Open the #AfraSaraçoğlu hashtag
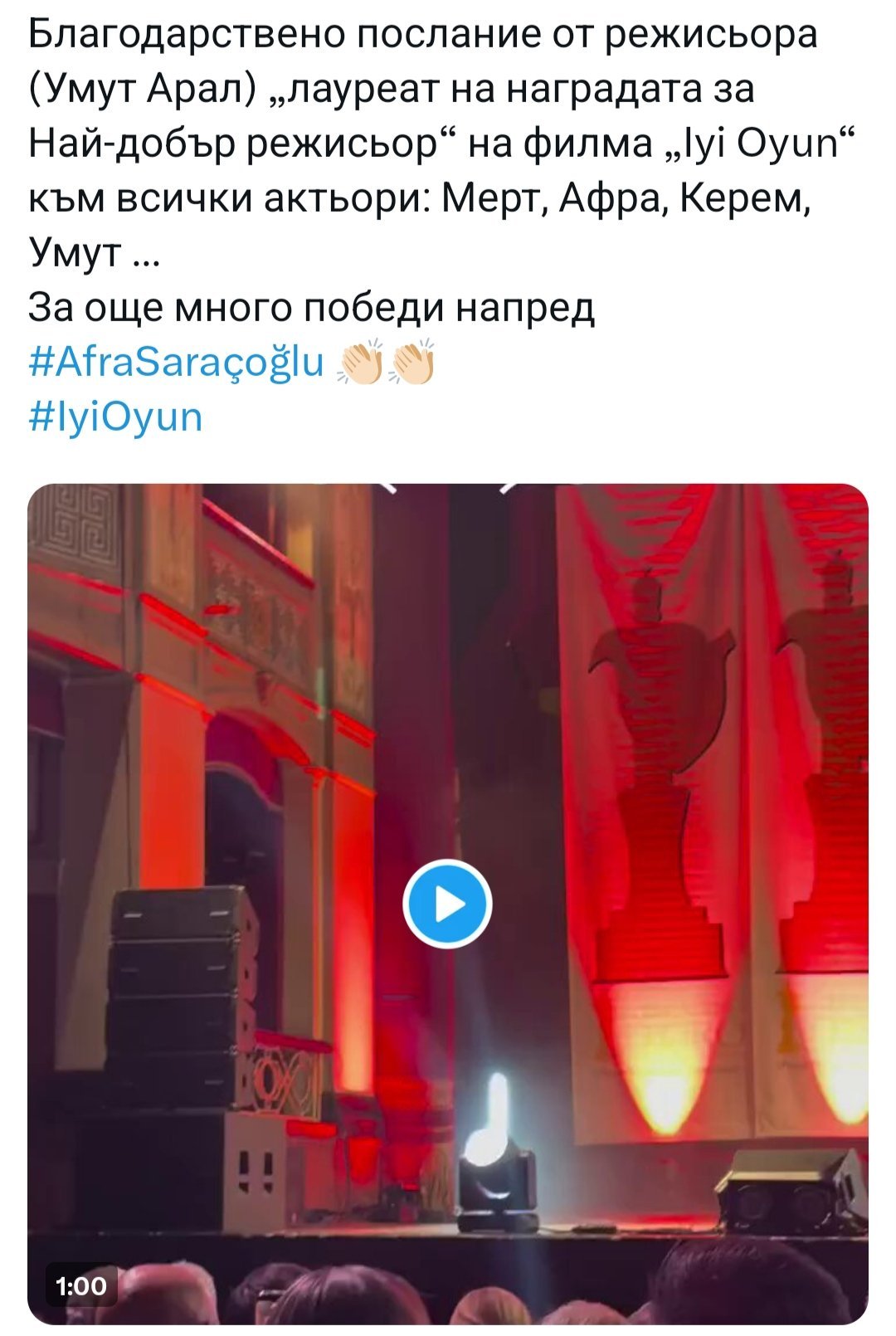Screen dimensions: 896x1336 tap(176, 362)
